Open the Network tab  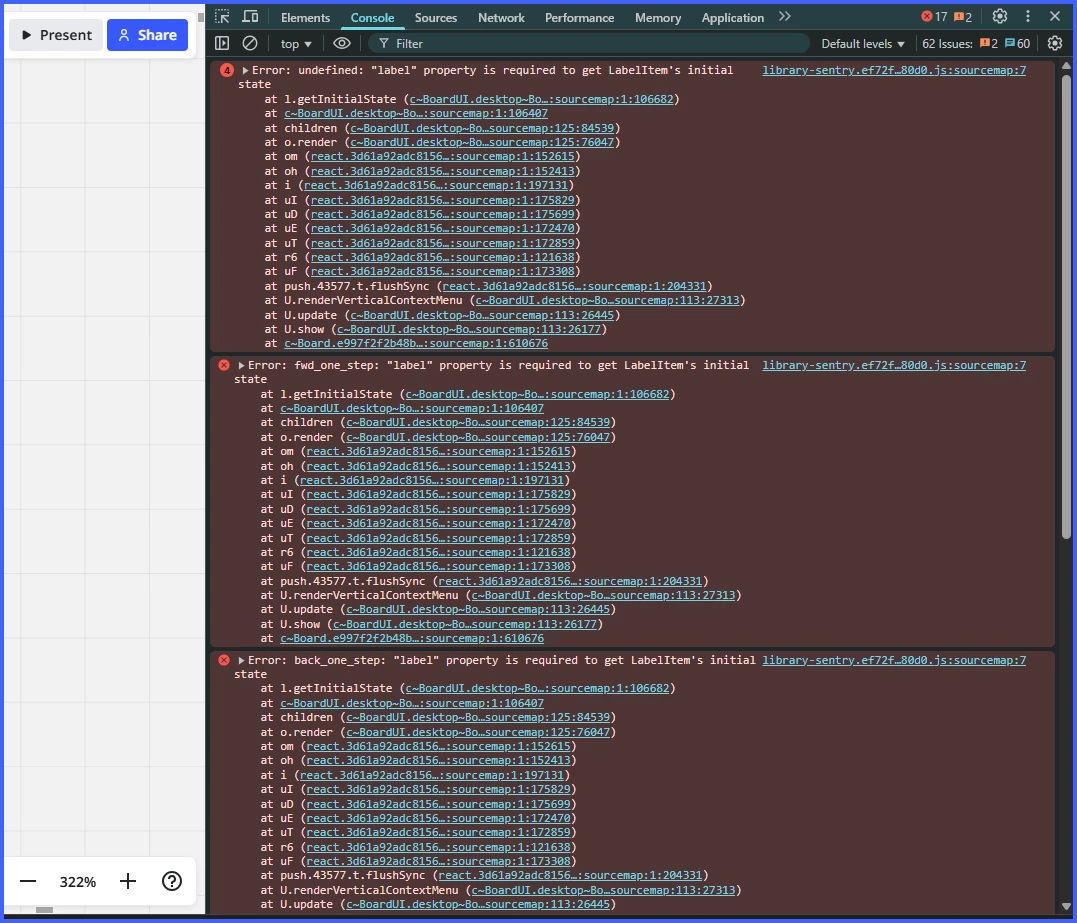501,18
